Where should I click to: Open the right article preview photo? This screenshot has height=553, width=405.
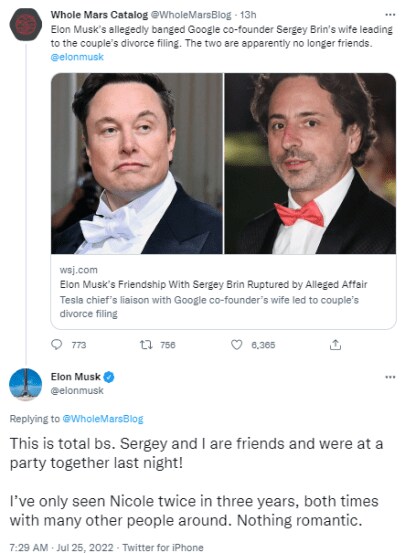coord(310,163)
